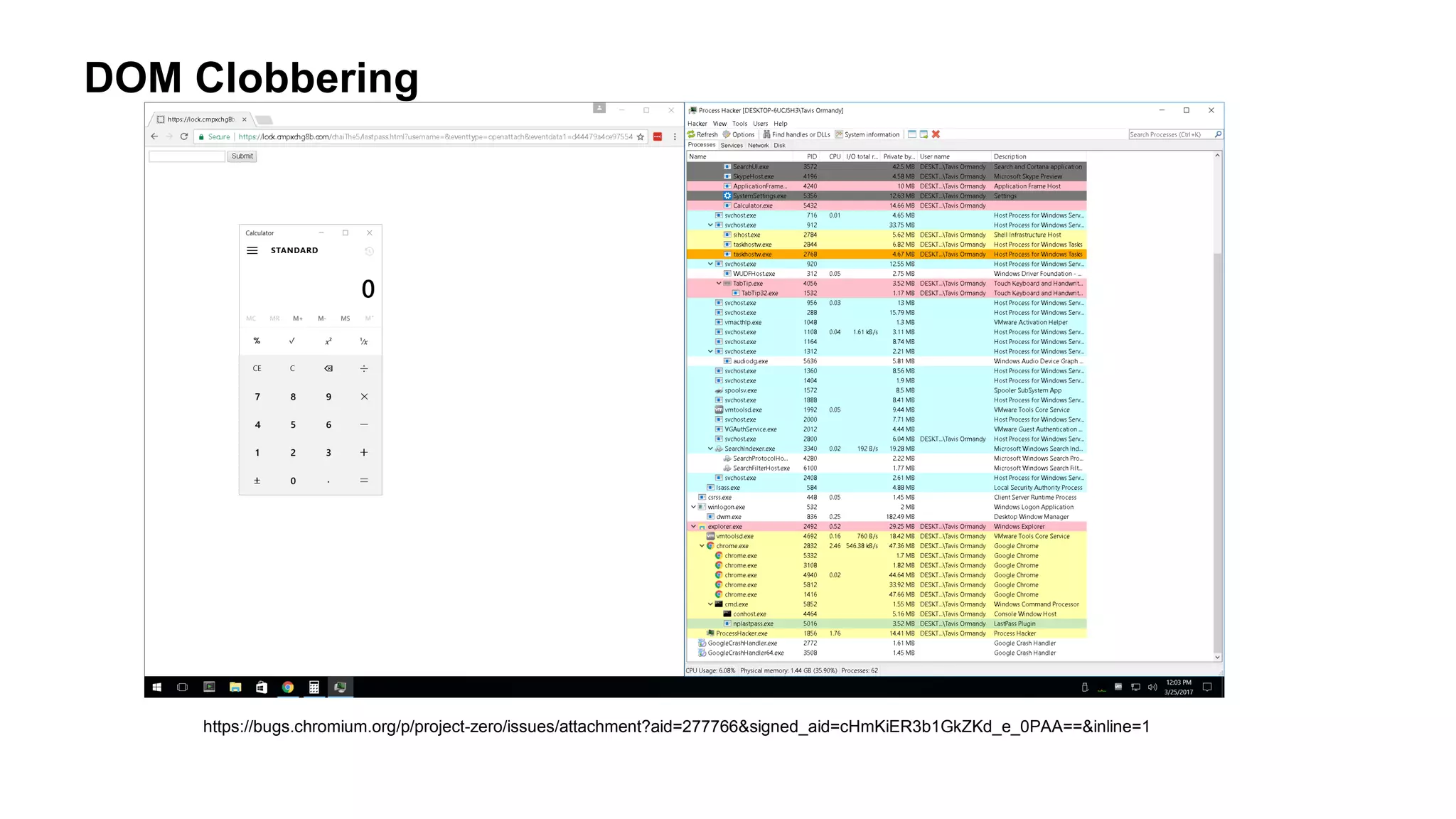Click the percent key in Calculator
Viewport: 1456px width, 819px height.
click(257, 341)
